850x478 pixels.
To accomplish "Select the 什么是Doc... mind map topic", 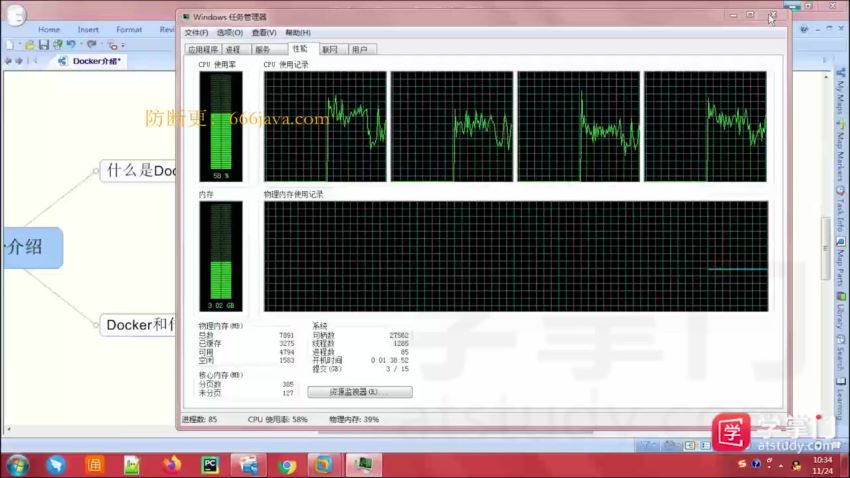I will 139,171.
